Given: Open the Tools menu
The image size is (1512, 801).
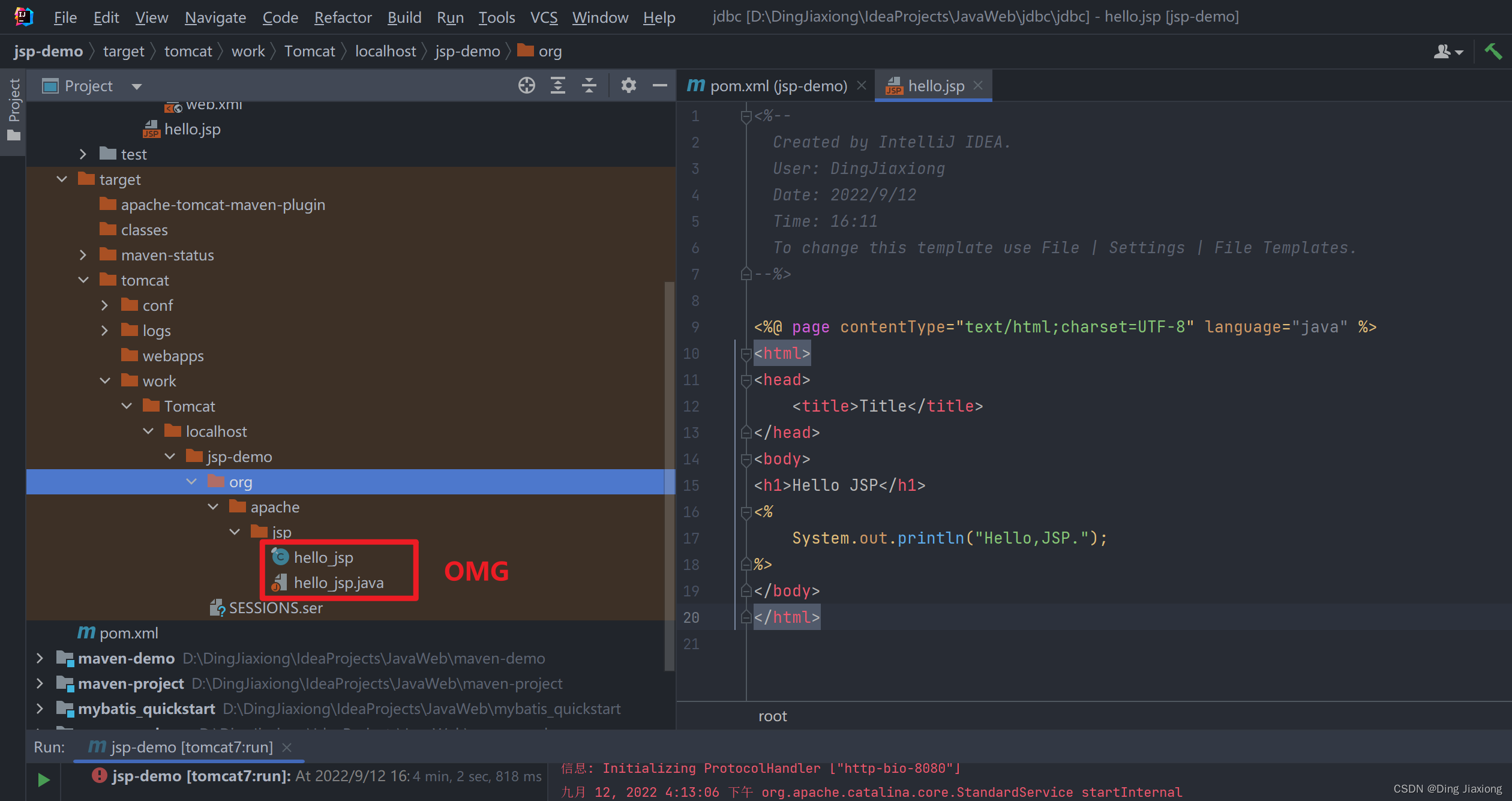Looking at the screenshot, I should tap(497, 17).
